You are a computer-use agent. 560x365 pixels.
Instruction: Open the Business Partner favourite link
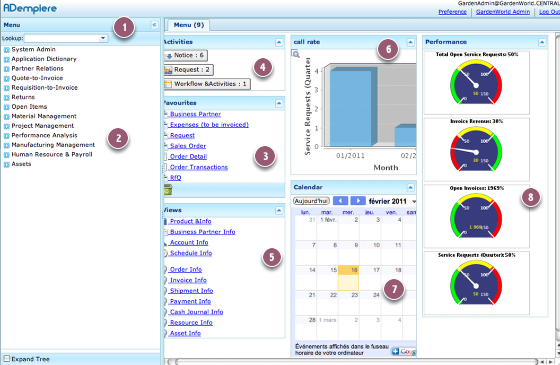pos(195,114)
